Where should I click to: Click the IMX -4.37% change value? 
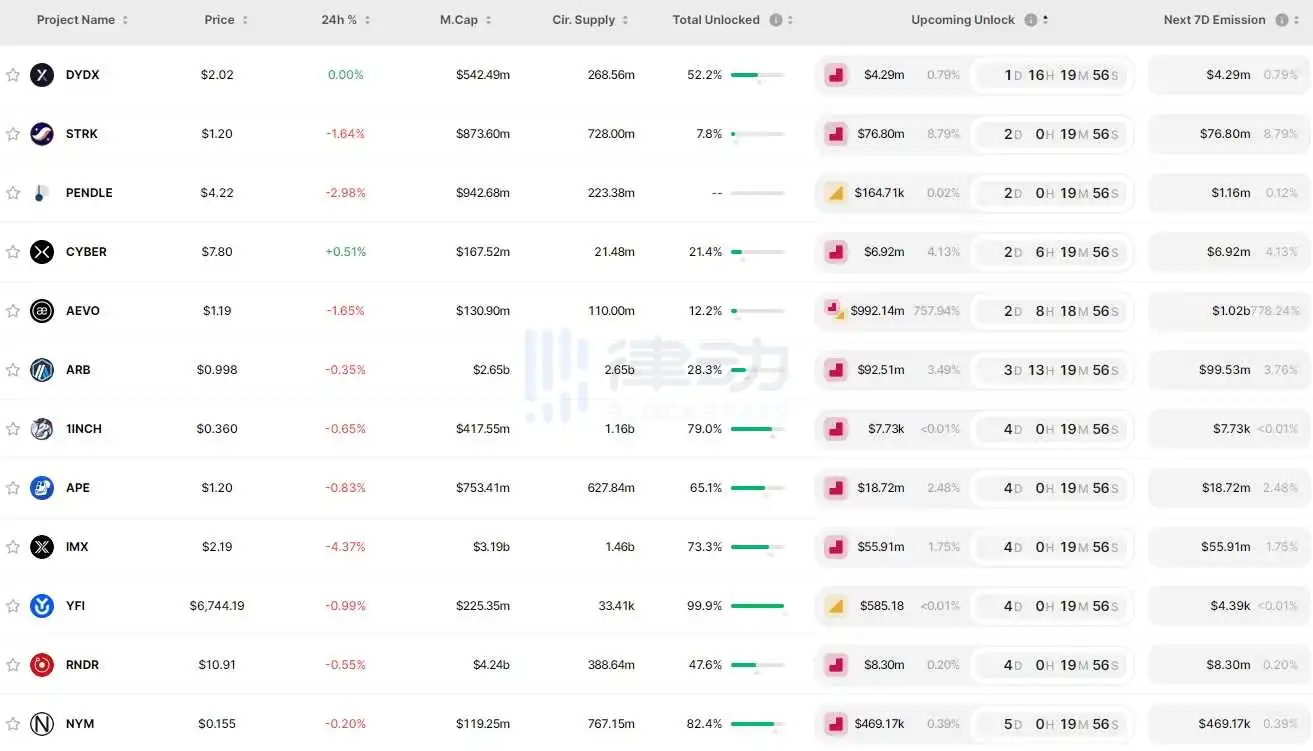[346, 547]
